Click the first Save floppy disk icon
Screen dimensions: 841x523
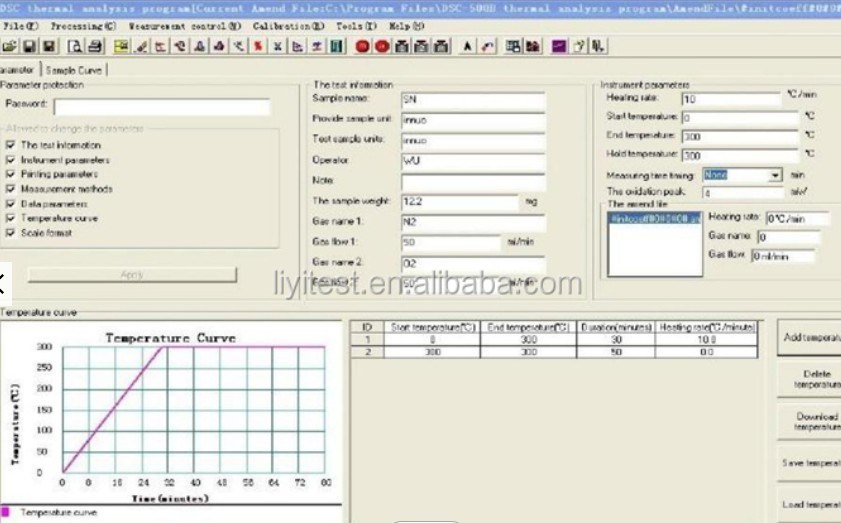(x=29, y=47)
